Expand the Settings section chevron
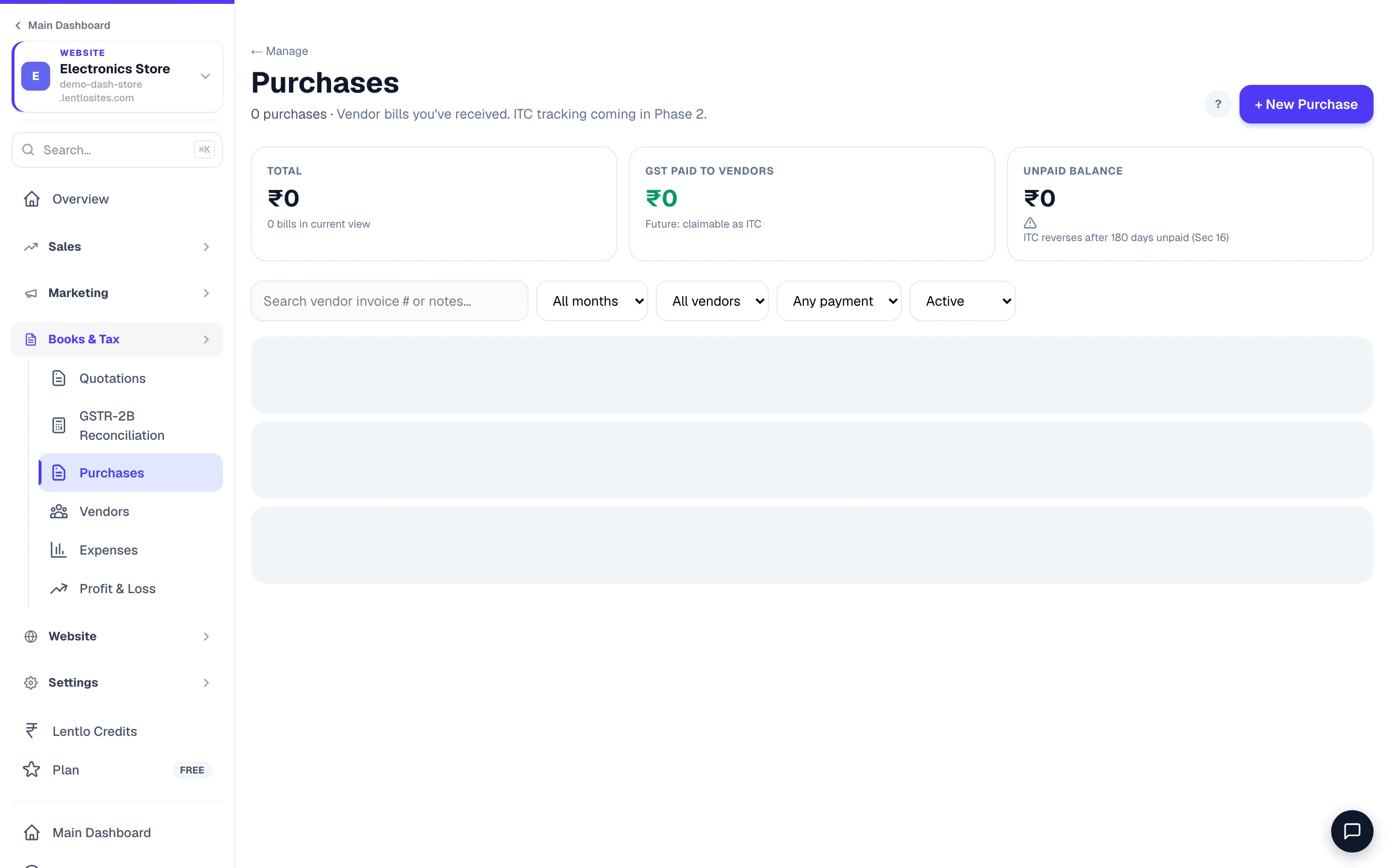 pos(206,682)
